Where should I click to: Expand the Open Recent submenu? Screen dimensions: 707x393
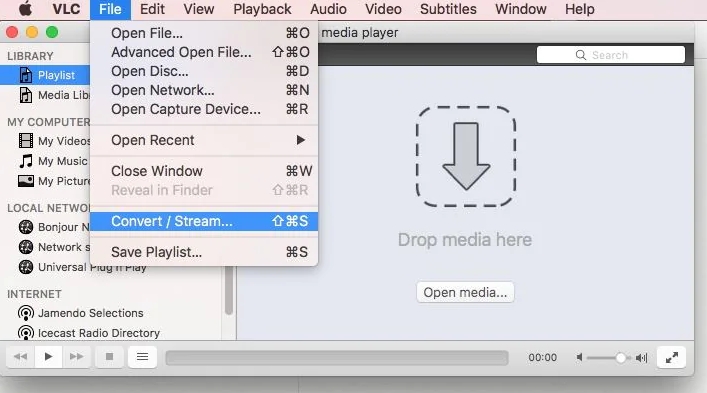click(204, 140)
